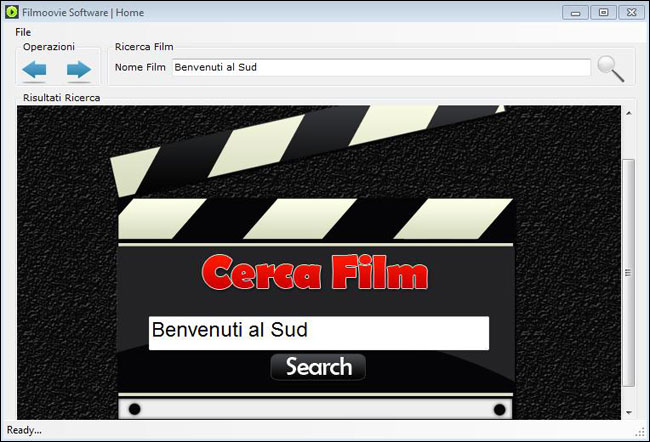Click the vertical scrollbar thumb
The height and width of the screenshot is (442, 650).
pyautogui.click(x=629, y=273)
